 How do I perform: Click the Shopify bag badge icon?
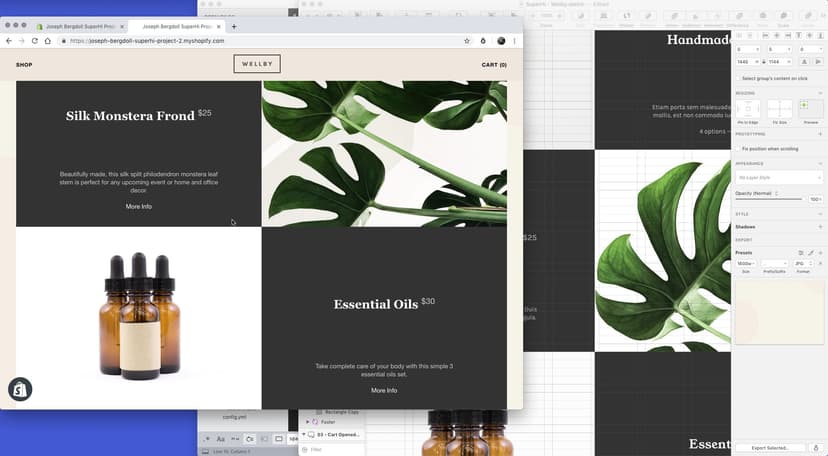[19, 390]
